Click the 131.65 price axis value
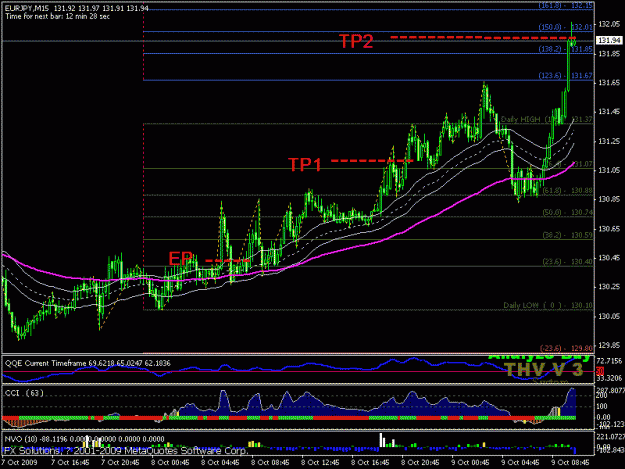This screenshot has height=469, width=625. [609, 82]
